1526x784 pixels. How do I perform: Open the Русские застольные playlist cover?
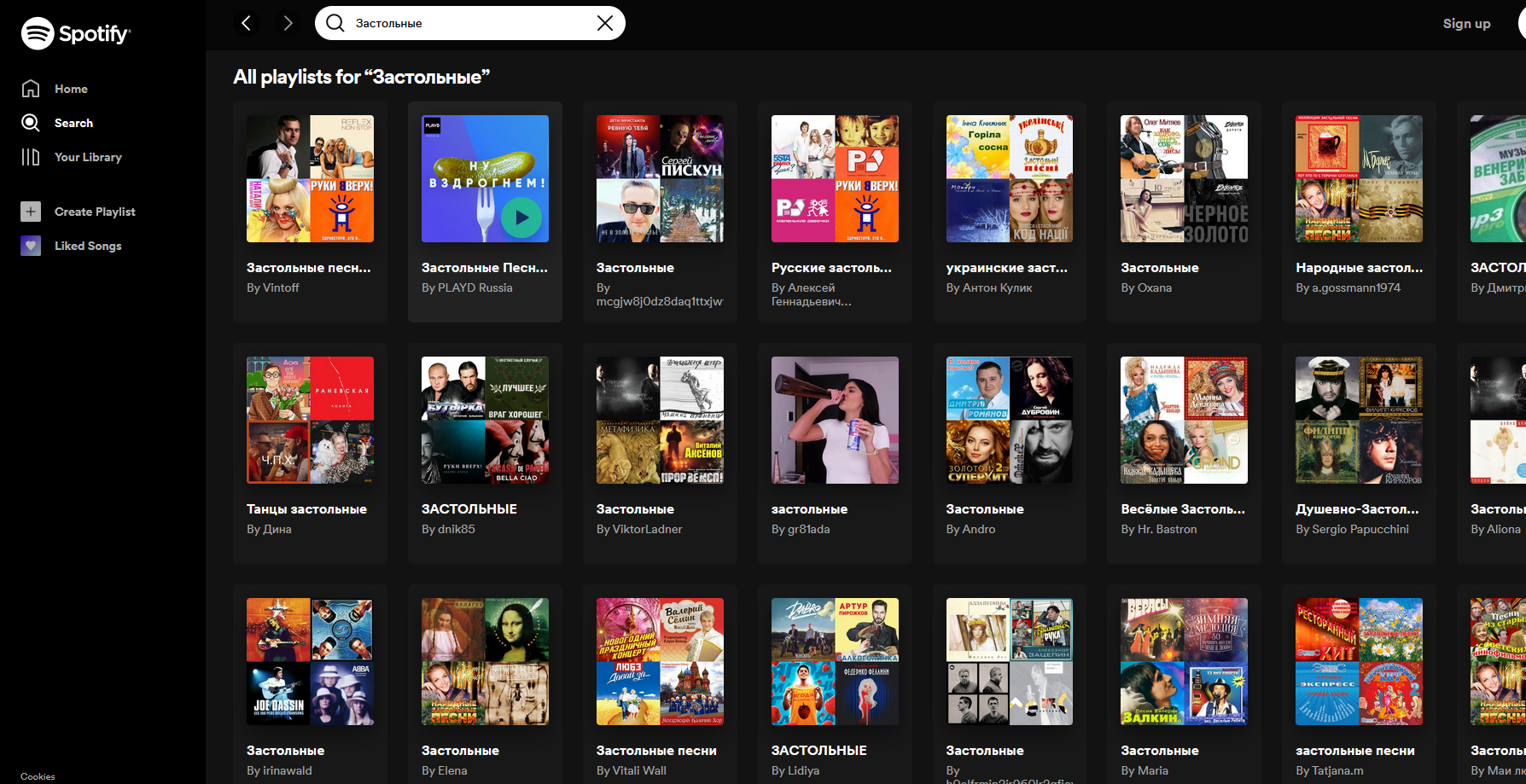(835, 178)
